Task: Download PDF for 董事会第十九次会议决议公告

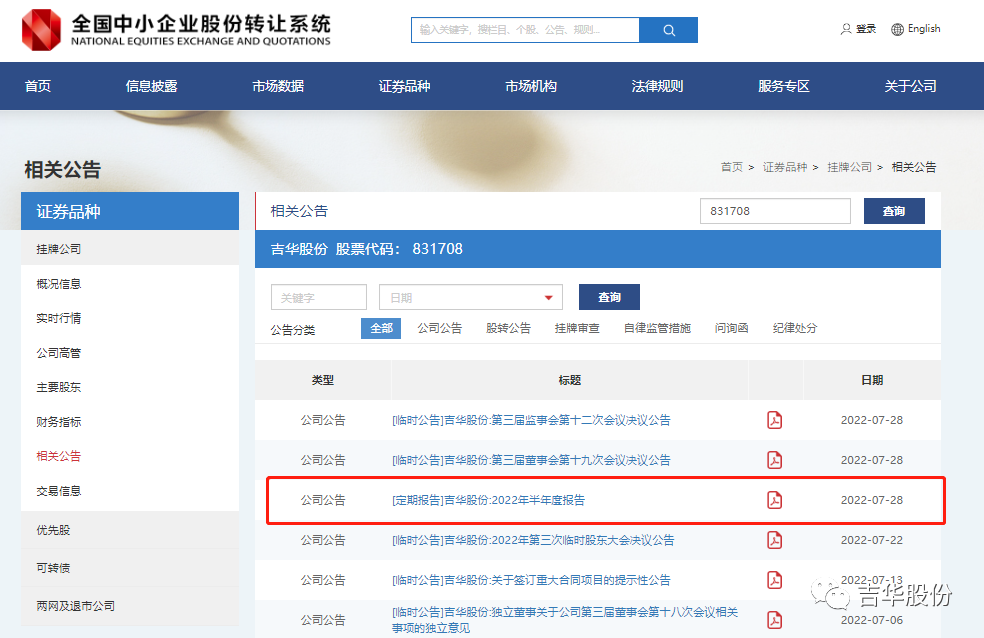Action: click(774, 460)
